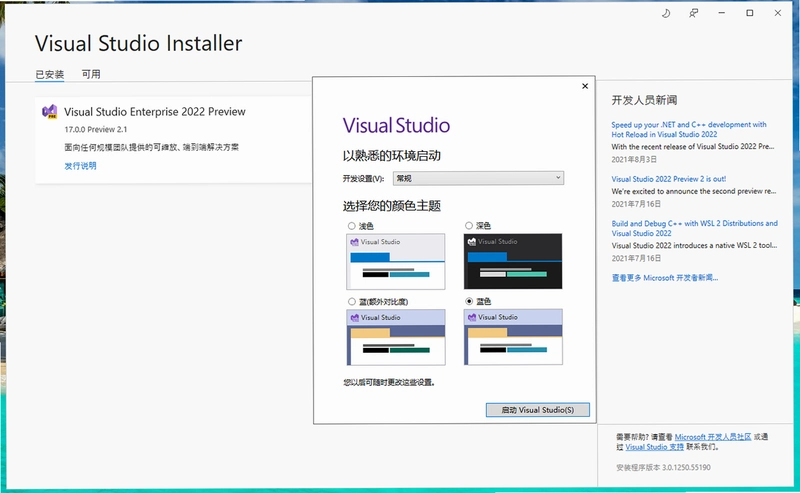Open the 开发设置 dropdown showing 常规
The width and height of the screenshot is (800, 493).
pos(478,178)
